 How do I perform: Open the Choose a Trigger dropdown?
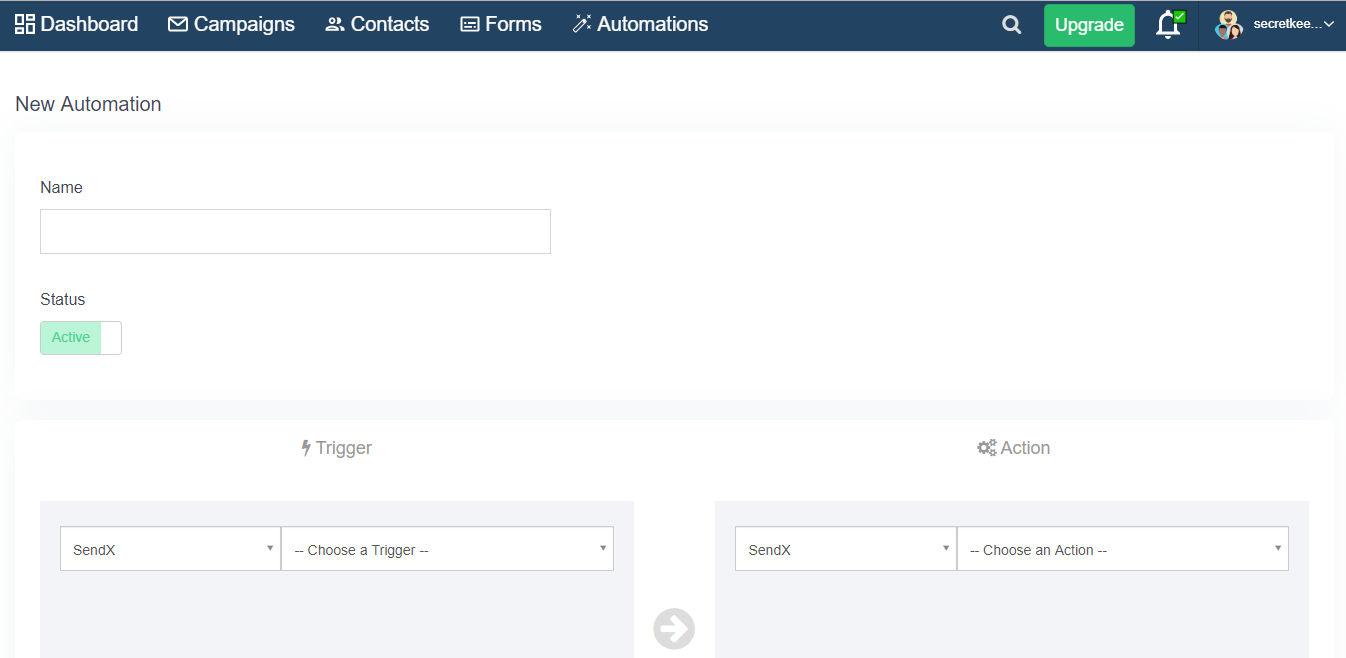[447, 549]
